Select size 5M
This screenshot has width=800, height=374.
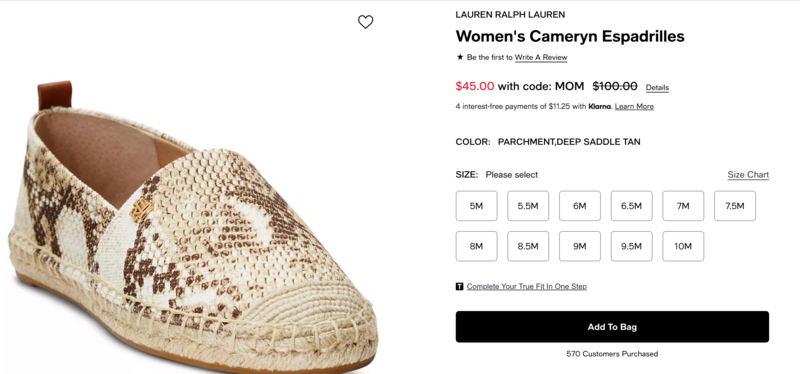[x=476, y=206]
